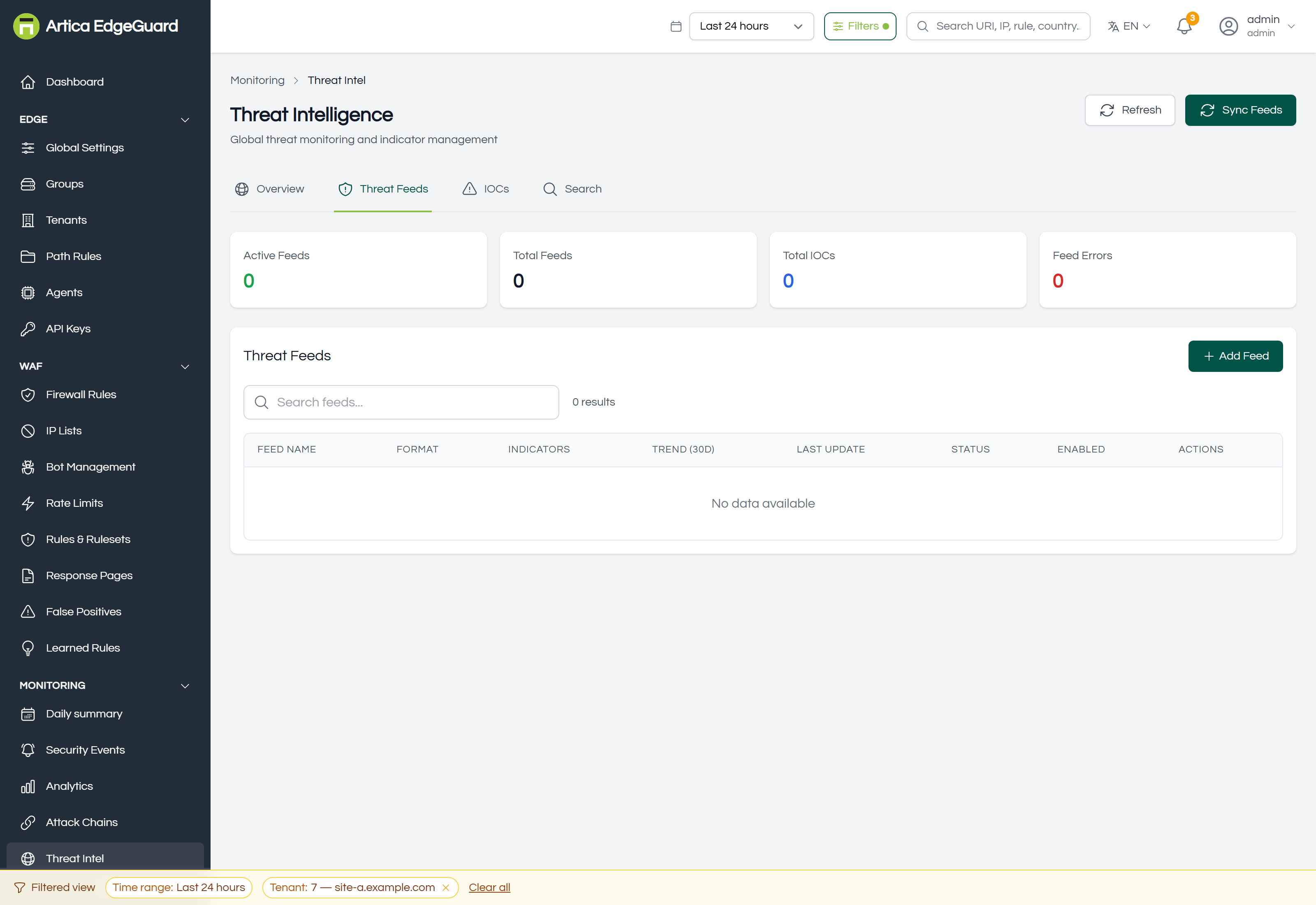Open Daily summary in sidebar
The image size is (1316, 905).
coord(105,714)
